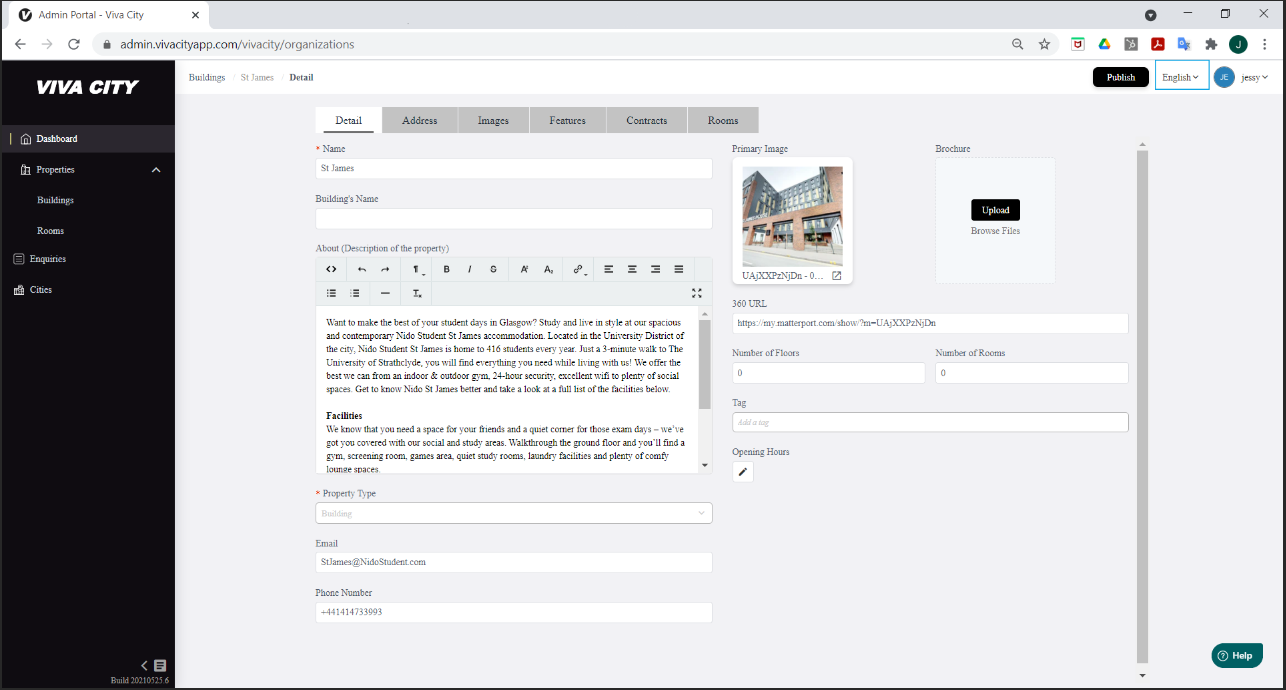This screenshot has height=690, width=1286.
Task: Align text right in the editor
Action: (x=655, y=269)
